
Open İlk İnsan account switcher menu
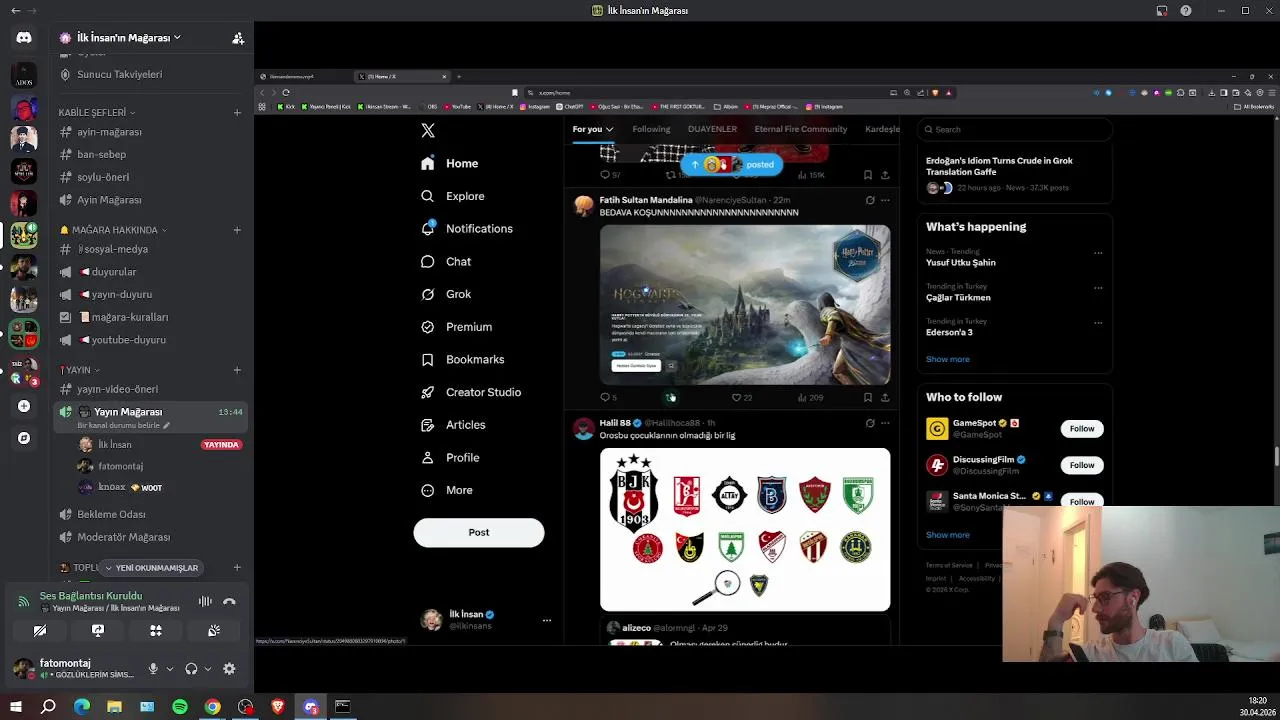pyautogui.click(x=487, y=620)
